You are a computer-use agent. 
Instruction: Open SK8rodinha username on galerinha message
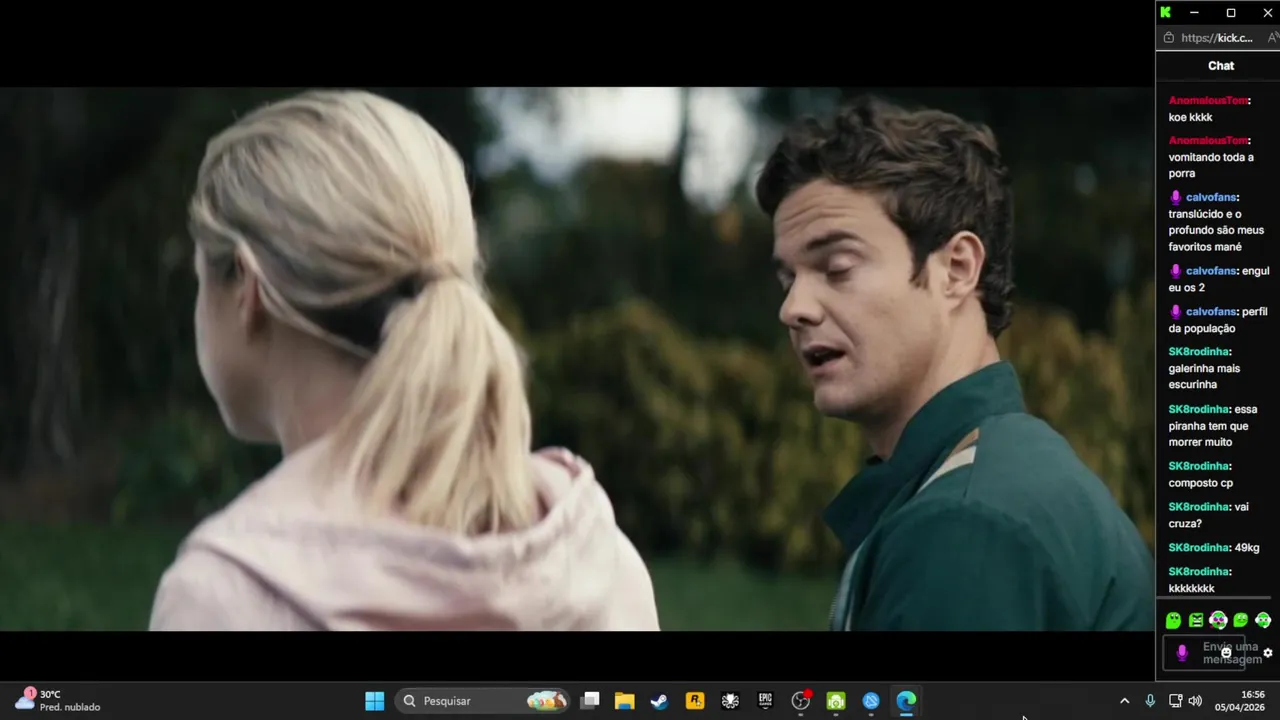pos(1198,352)
